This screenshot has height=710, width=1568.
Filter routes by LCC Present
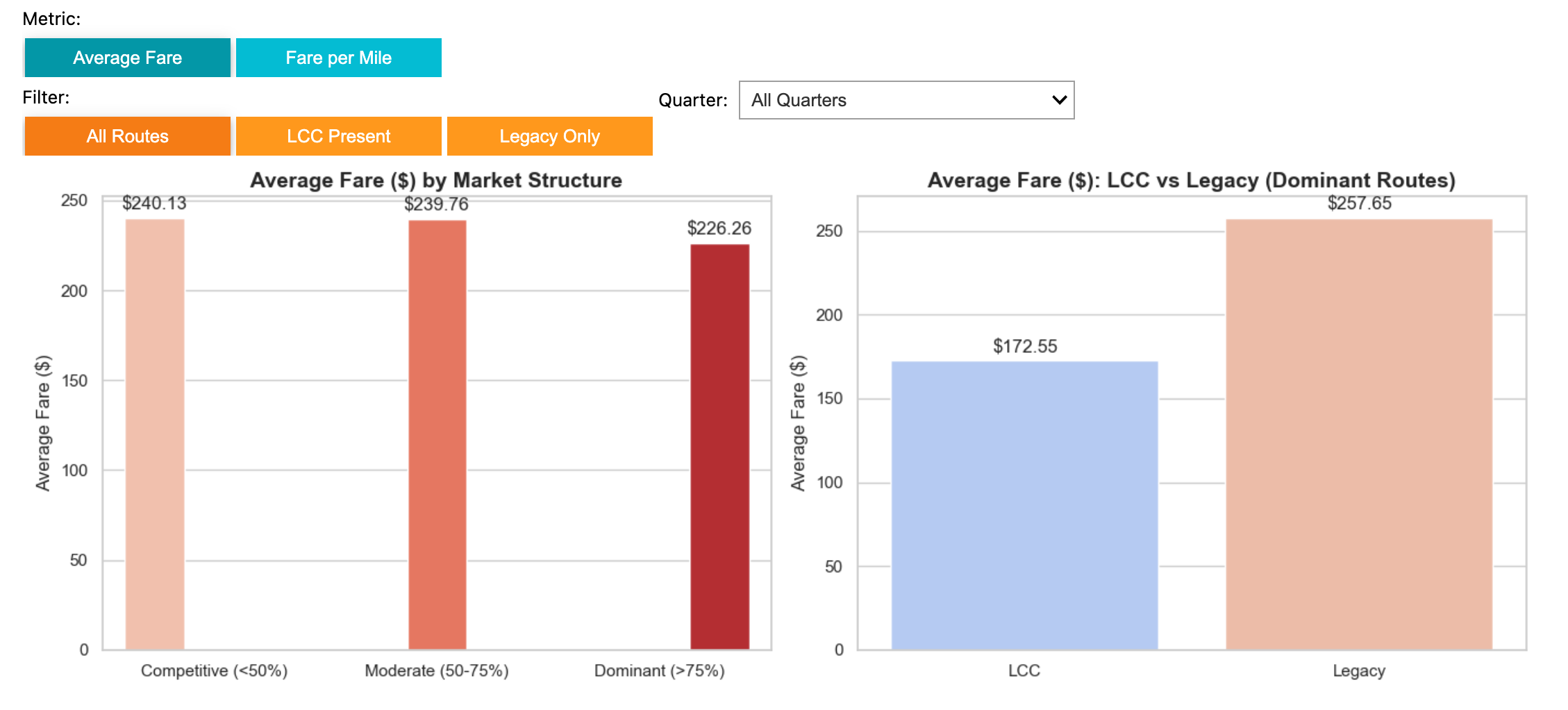pos(339,136)
